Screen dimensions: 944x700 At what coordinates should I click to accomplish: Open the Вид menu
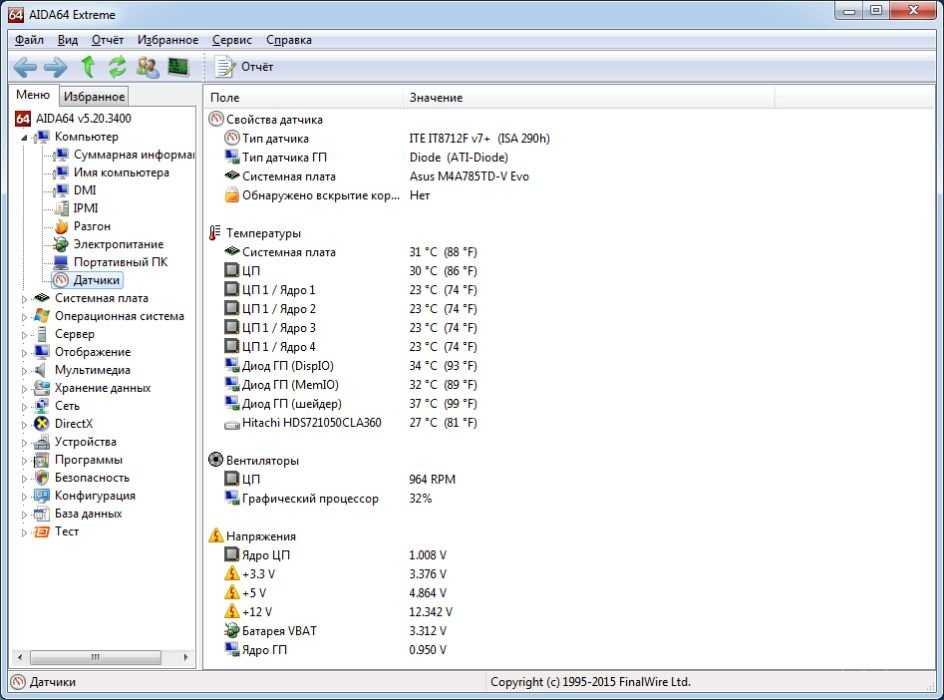coord(67,40)
